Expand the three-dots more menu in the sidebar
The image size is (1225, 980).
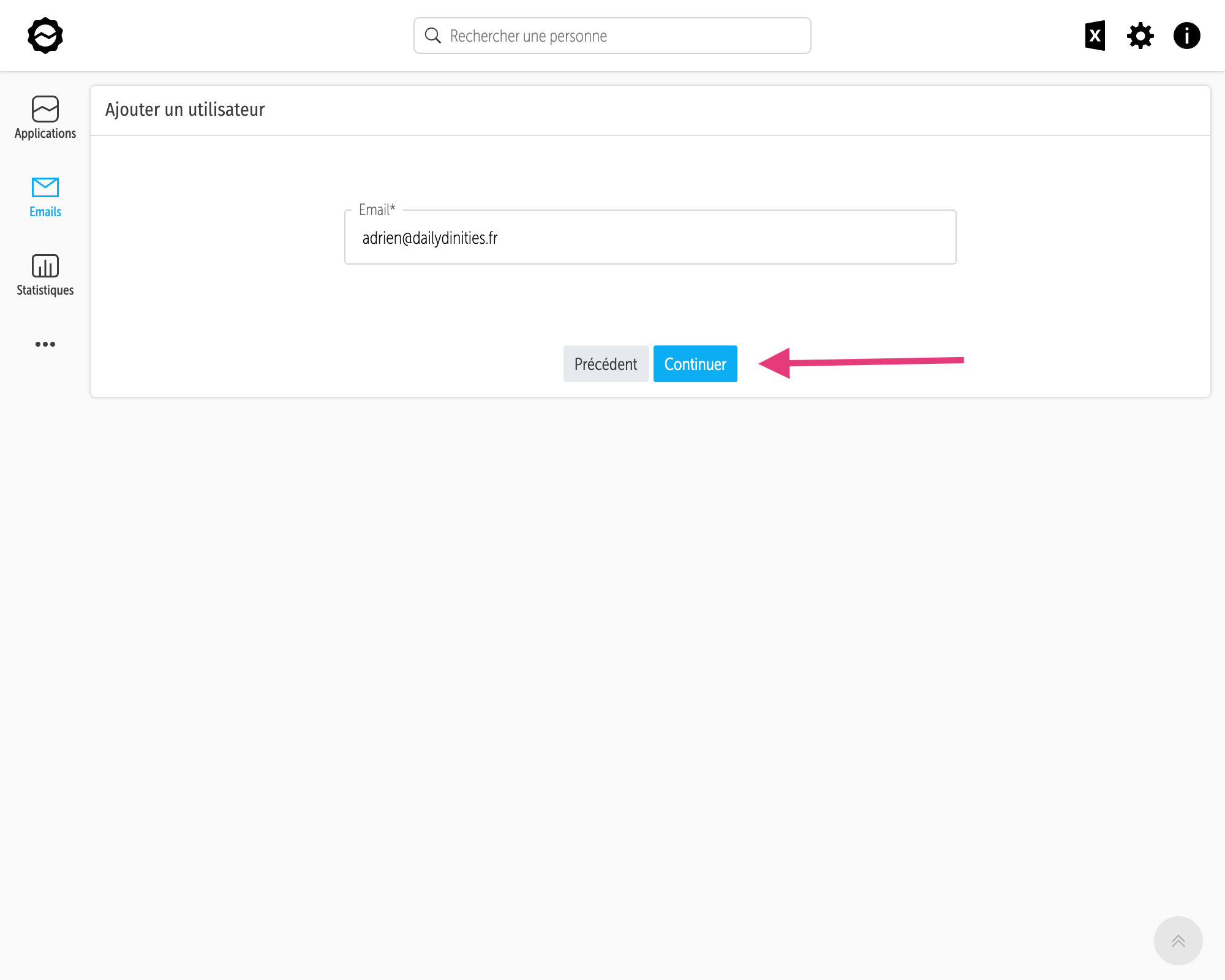tap(45, 344)
